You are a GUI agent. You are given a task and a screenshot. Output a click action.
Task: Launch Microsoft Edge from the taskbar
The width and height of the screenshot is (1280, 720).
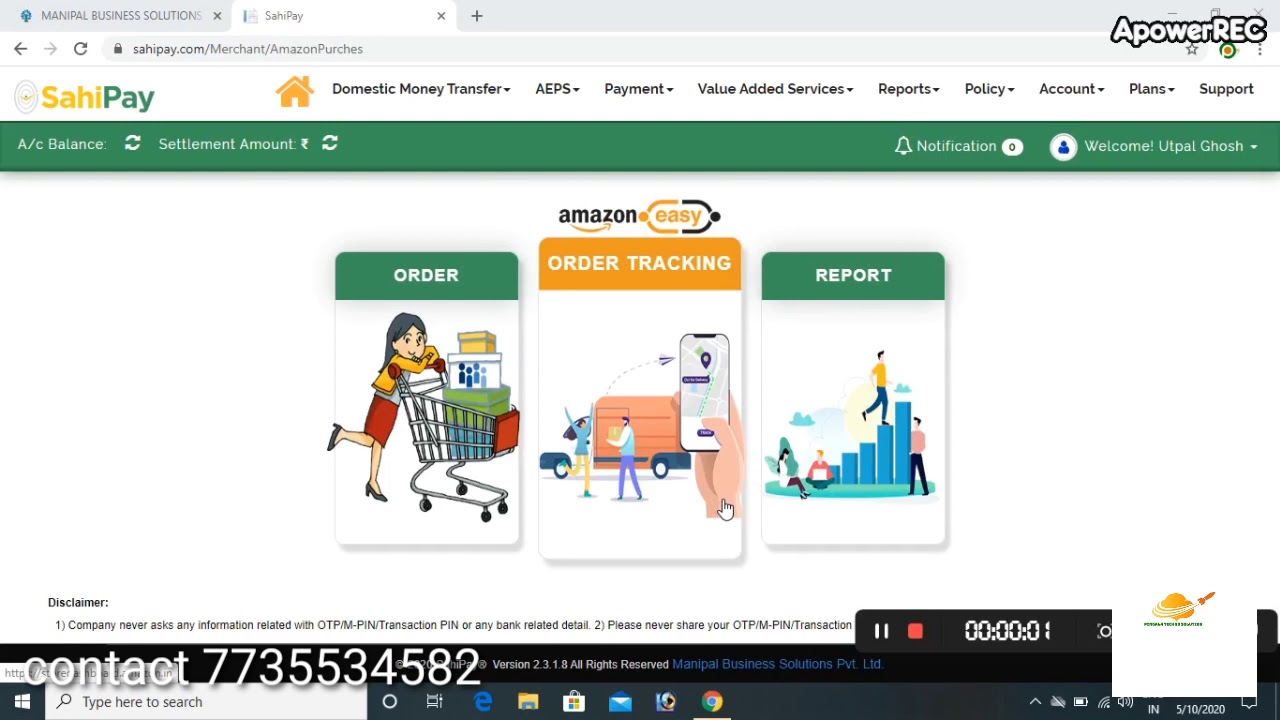tap(483, 702)
